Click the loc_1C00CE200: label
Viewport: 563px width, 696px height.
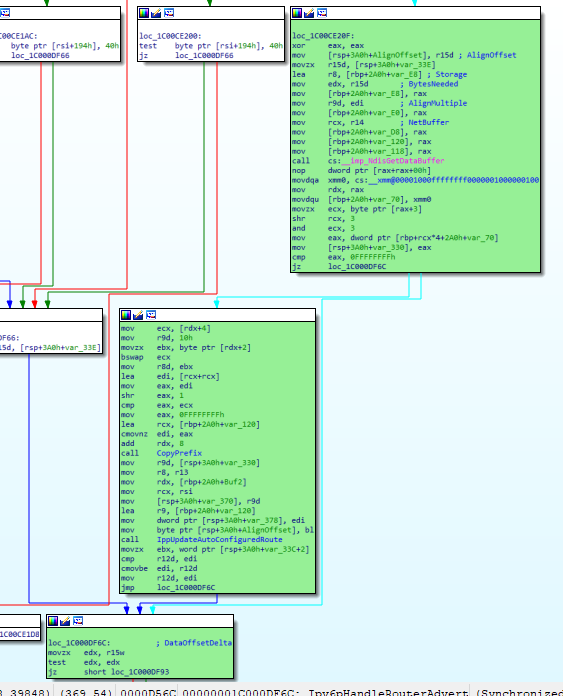point(170,36)
